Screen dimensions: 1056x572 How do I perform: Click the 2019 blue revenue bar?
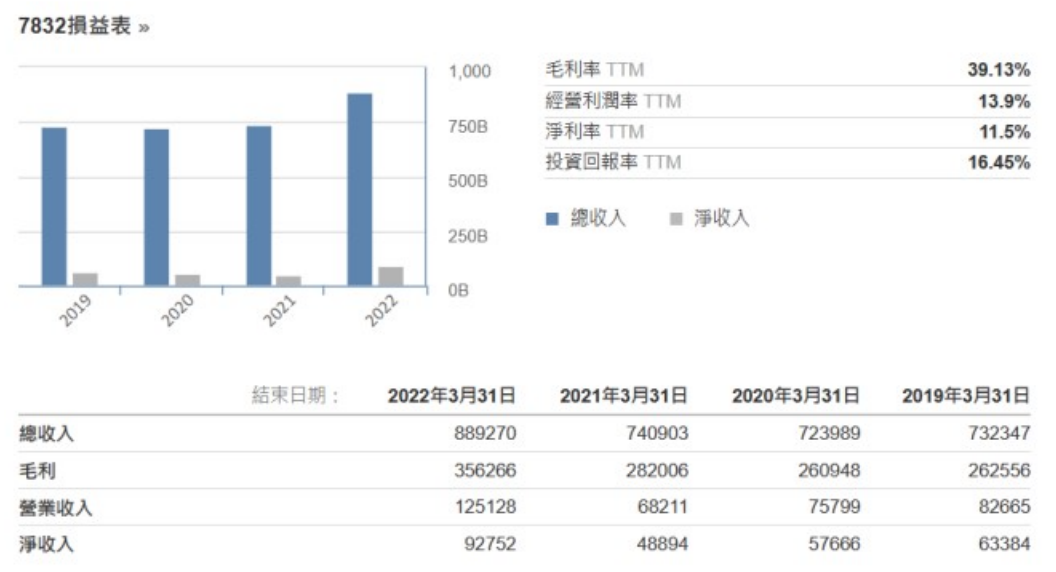pyautogui.click(x=54, y=207)
